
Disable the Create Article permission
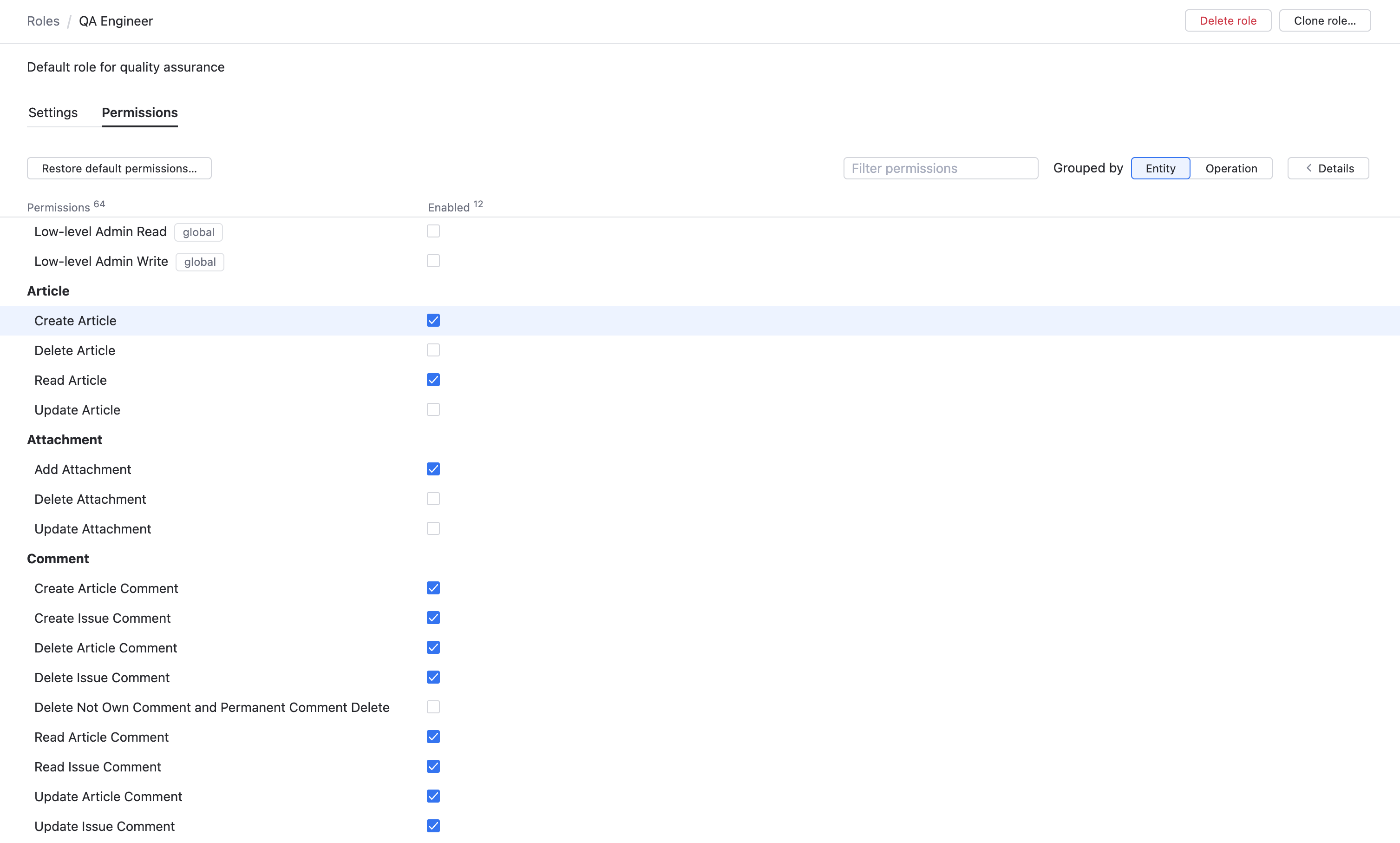[433, 320]
